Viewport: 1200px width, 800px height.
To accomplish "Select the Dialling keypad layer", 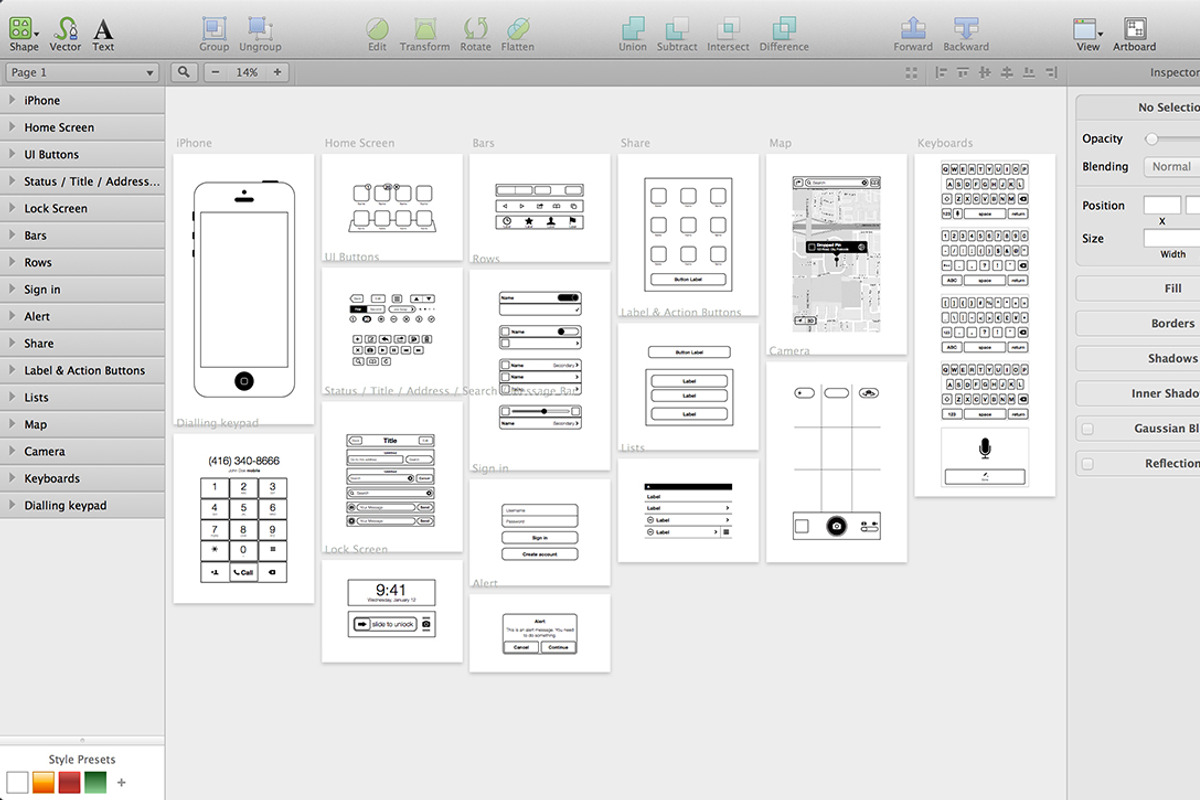I will [82, 505].
